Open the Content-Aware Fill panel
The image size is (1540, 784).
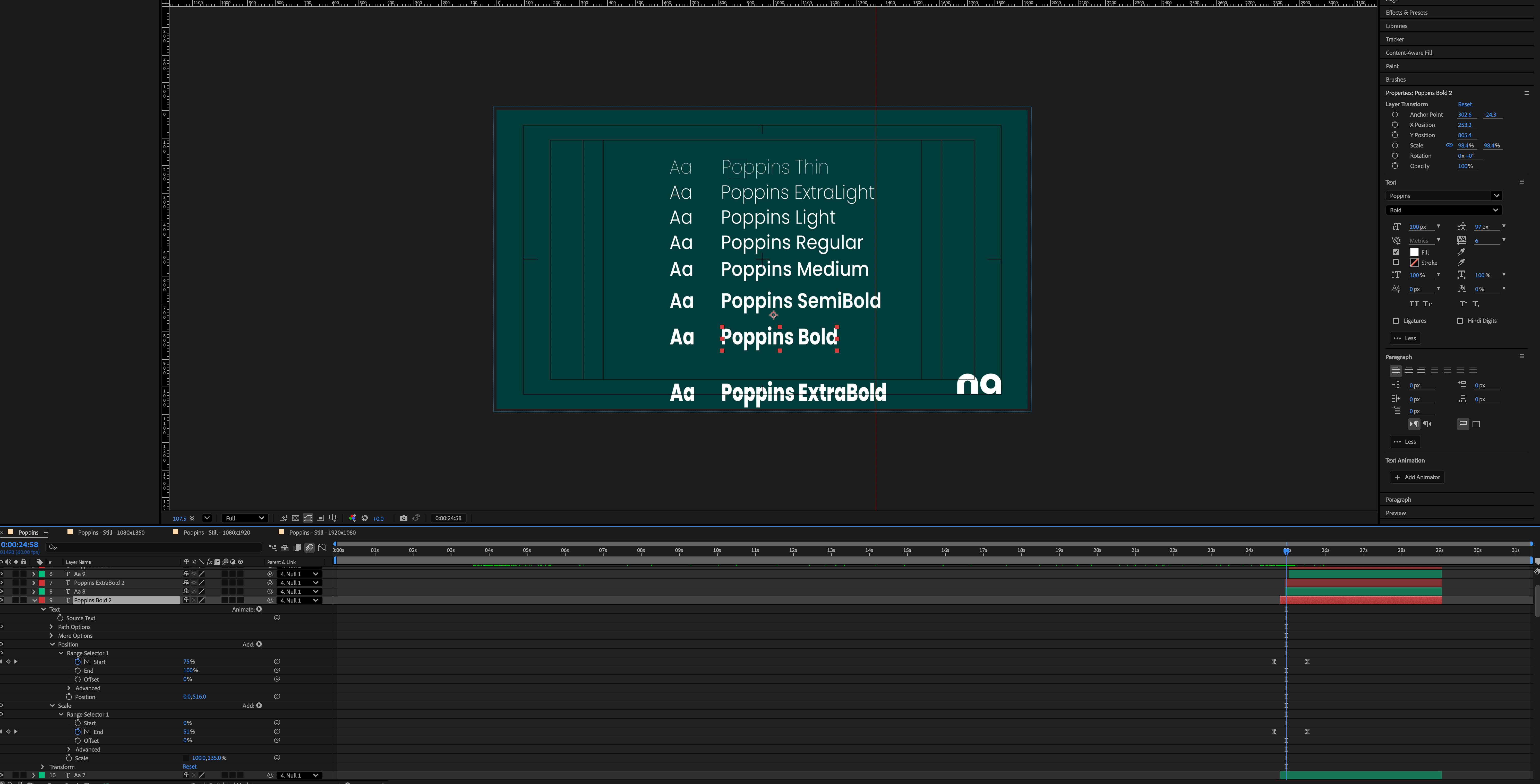pyautogui.click(x=1409, y=53)
